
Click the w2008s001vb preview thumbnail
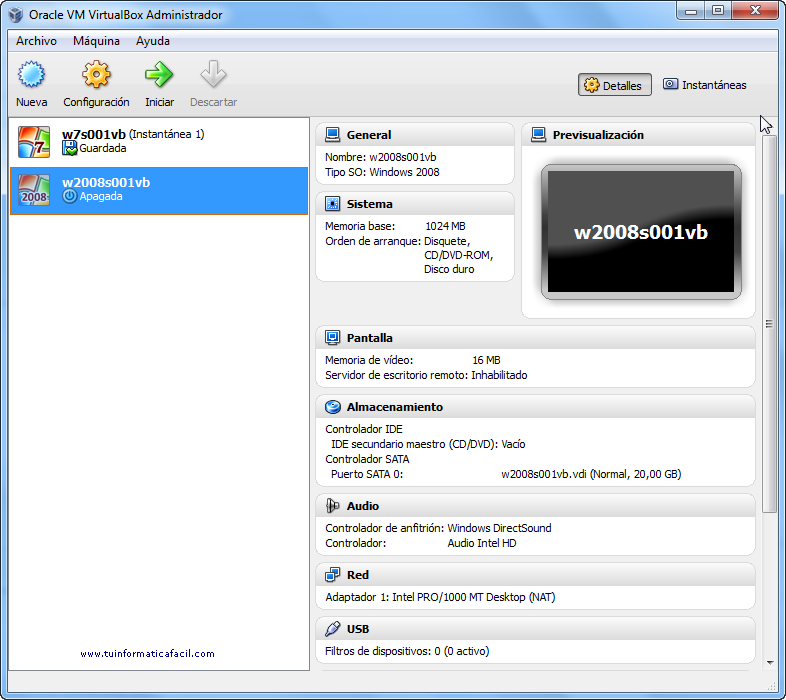pos(641,232)
